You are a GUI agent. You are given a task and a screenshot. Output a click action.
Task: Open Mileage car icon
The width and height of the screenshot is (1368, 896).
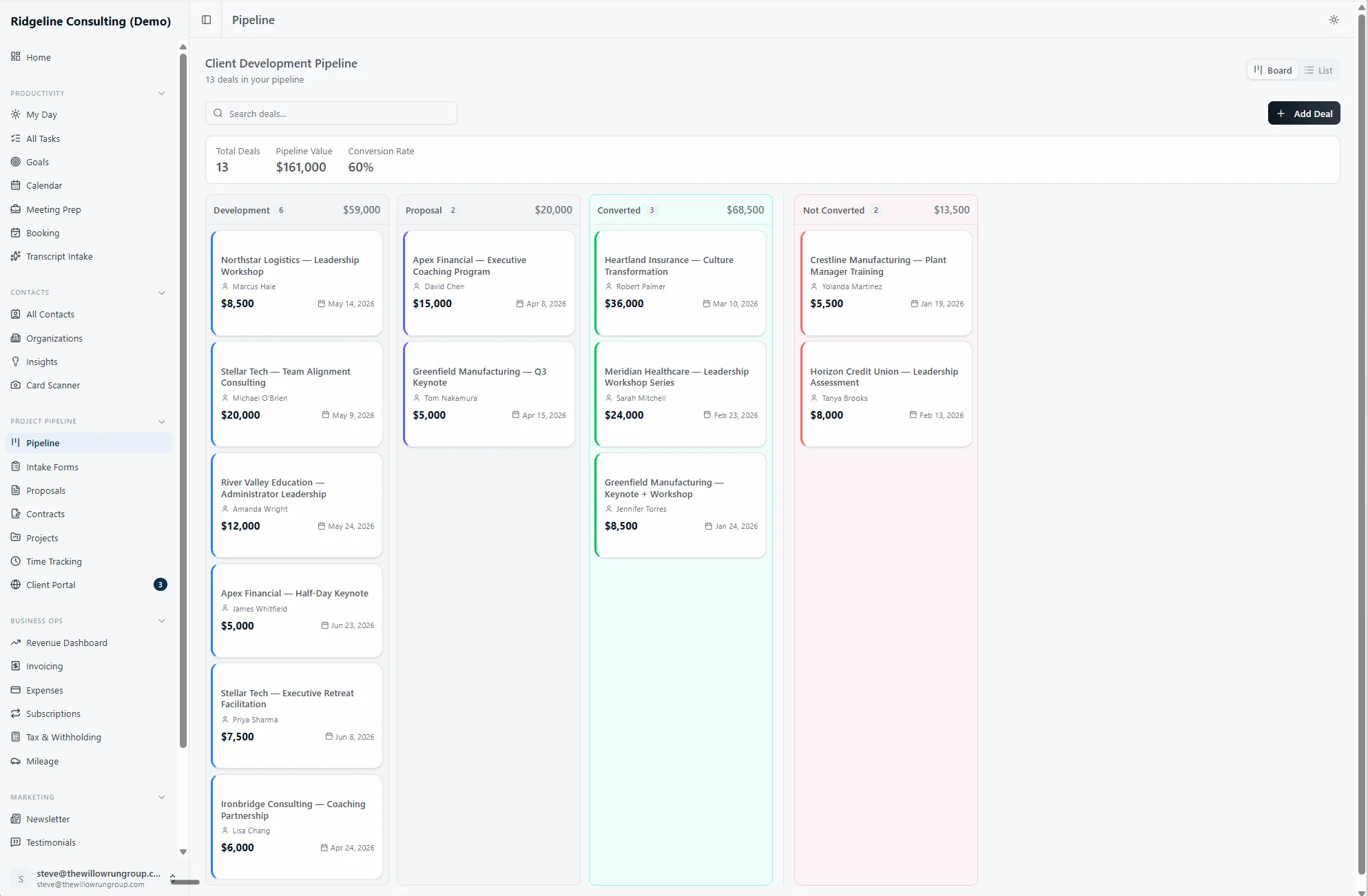coord(16,761)
